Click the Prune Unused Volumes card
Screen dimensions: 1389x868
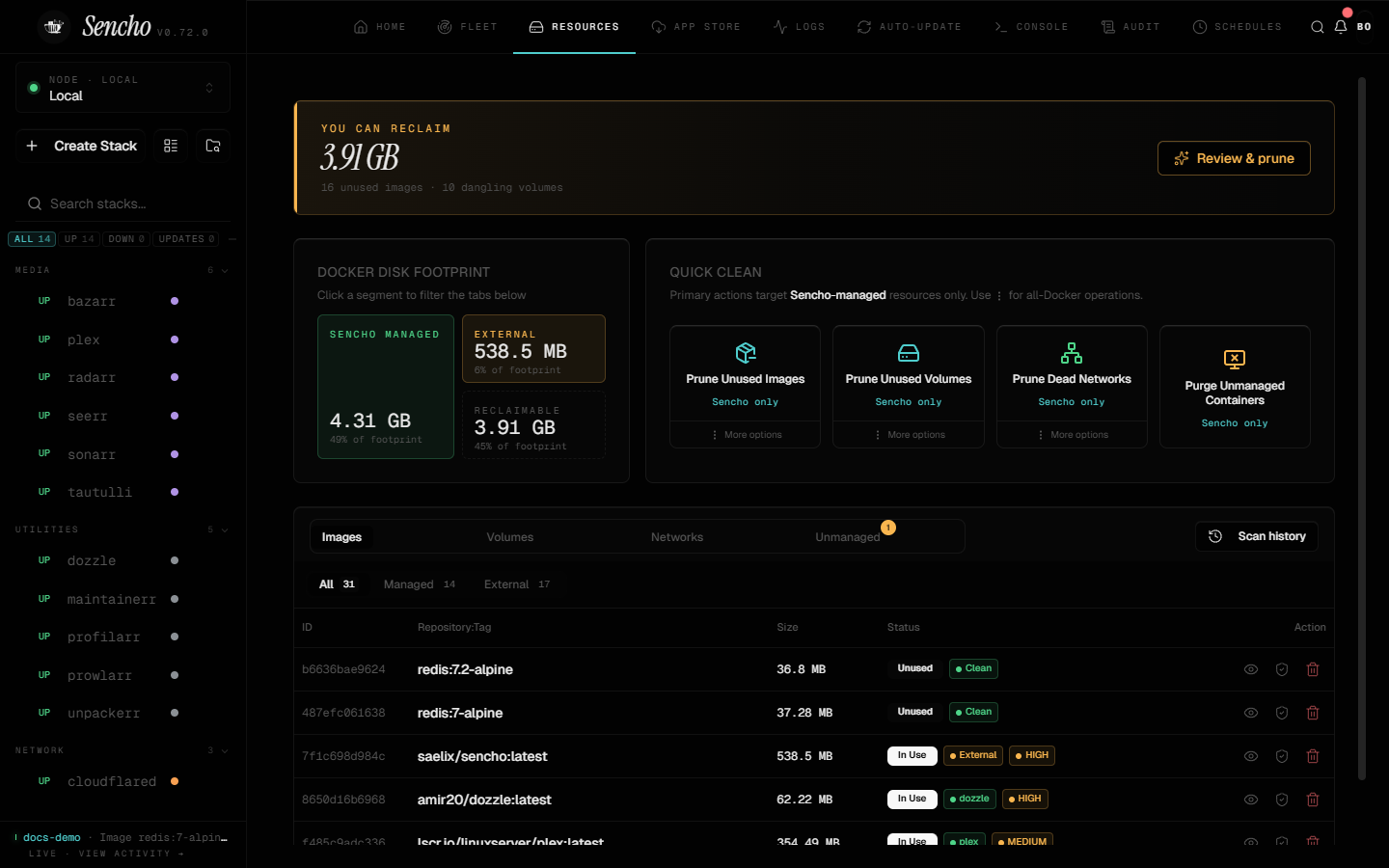909,373
